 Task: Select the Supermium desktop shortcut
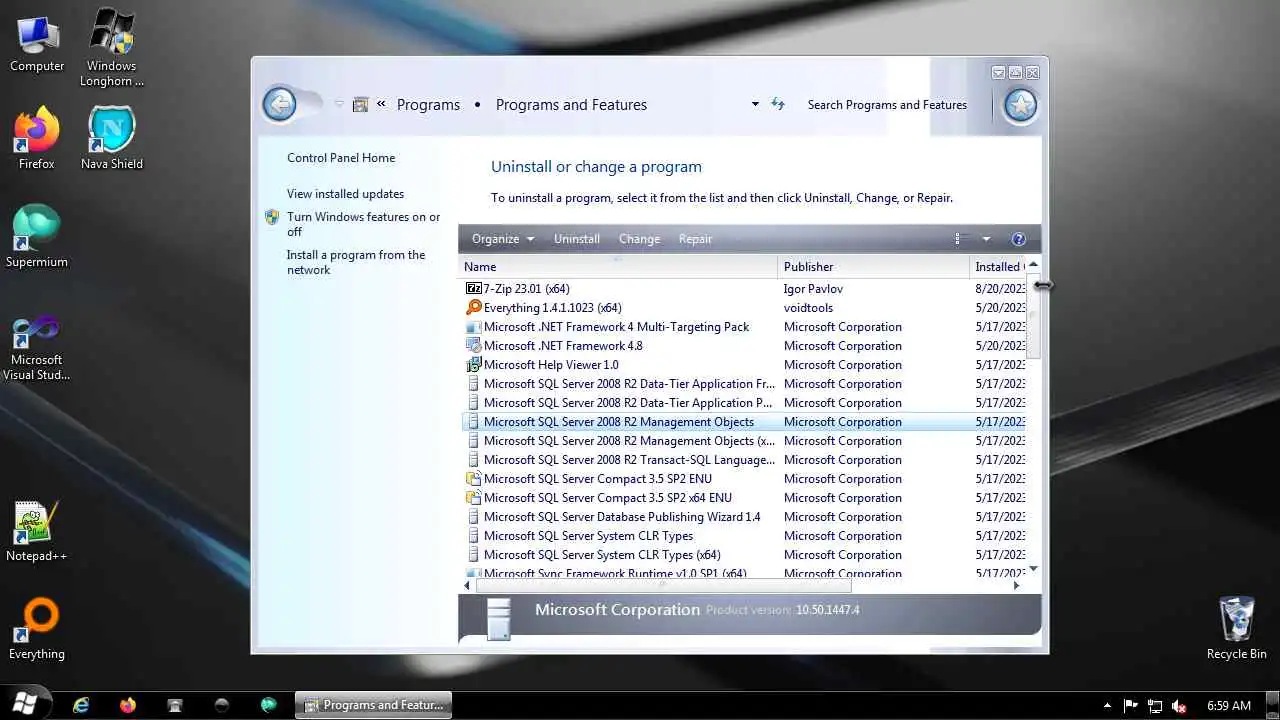point(37,237)
